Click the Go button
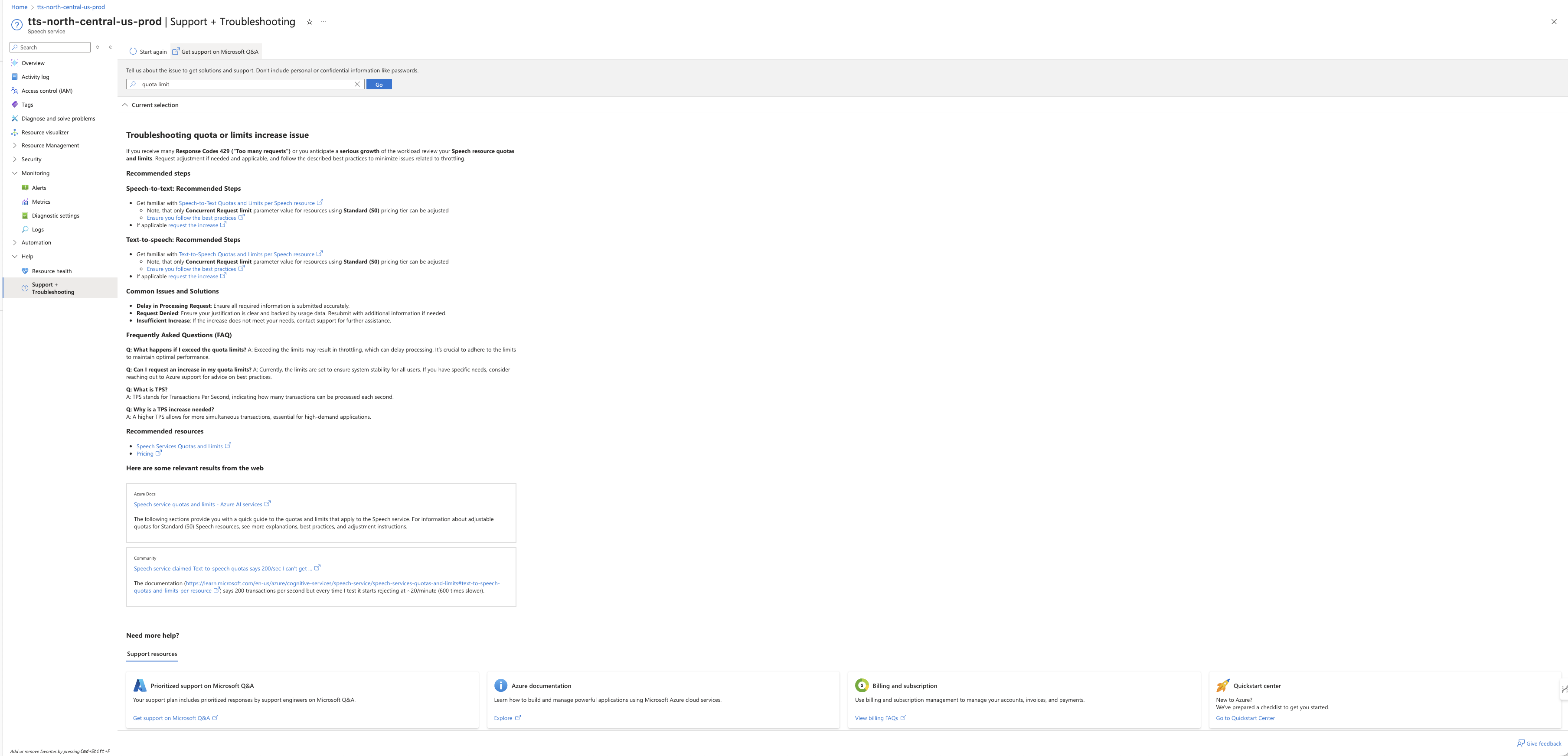Viewport: 1568px width, 756px height. (379, 84)
